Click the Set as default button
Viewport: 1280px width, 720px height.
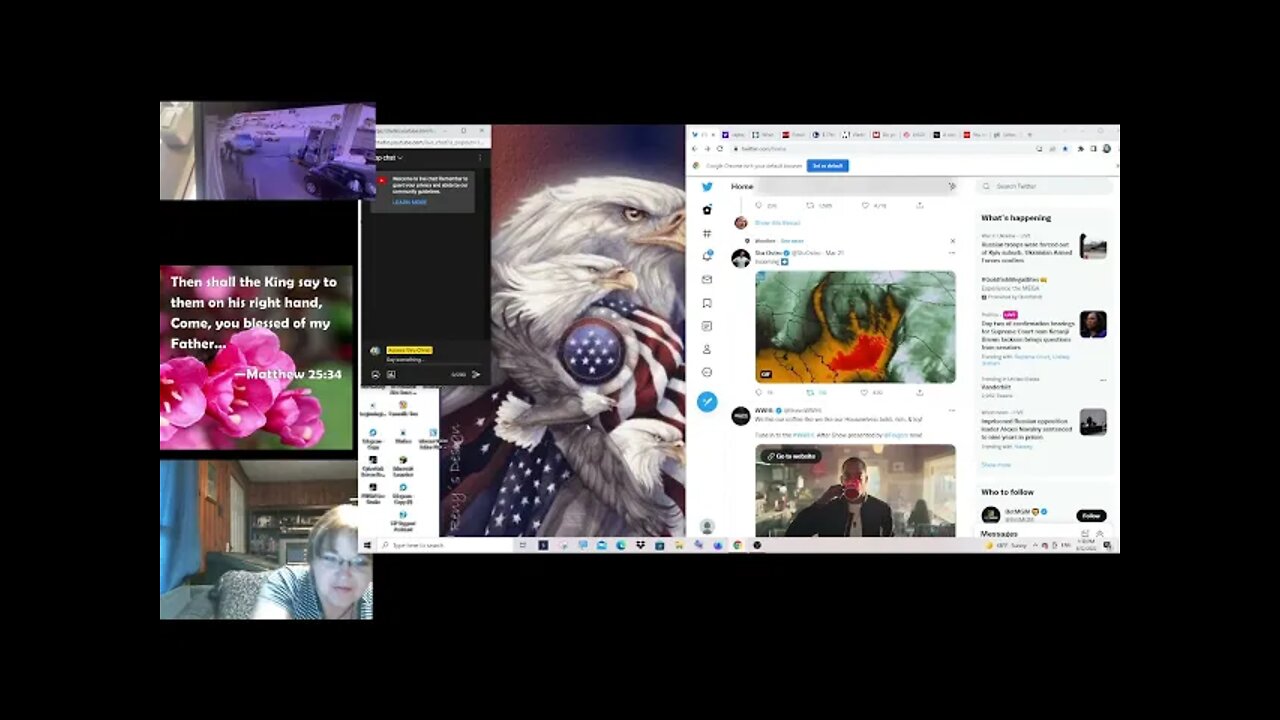[828, 166]
